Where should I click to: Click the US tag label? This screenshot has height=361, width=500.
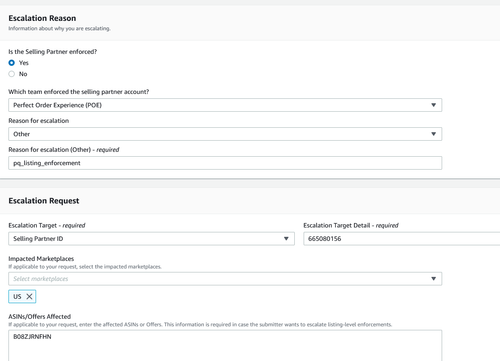click(x=17, y=297)
